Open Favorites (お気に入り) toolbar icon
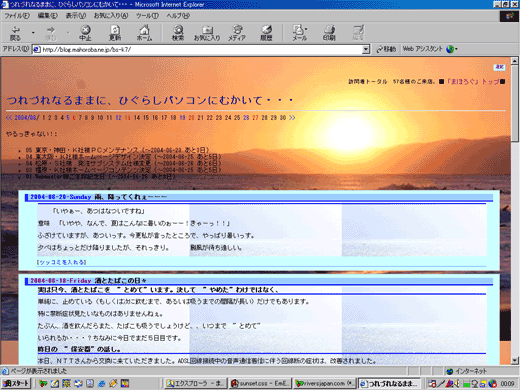The width and height of the screenshot is (520, 390). (x=207, y=33)
